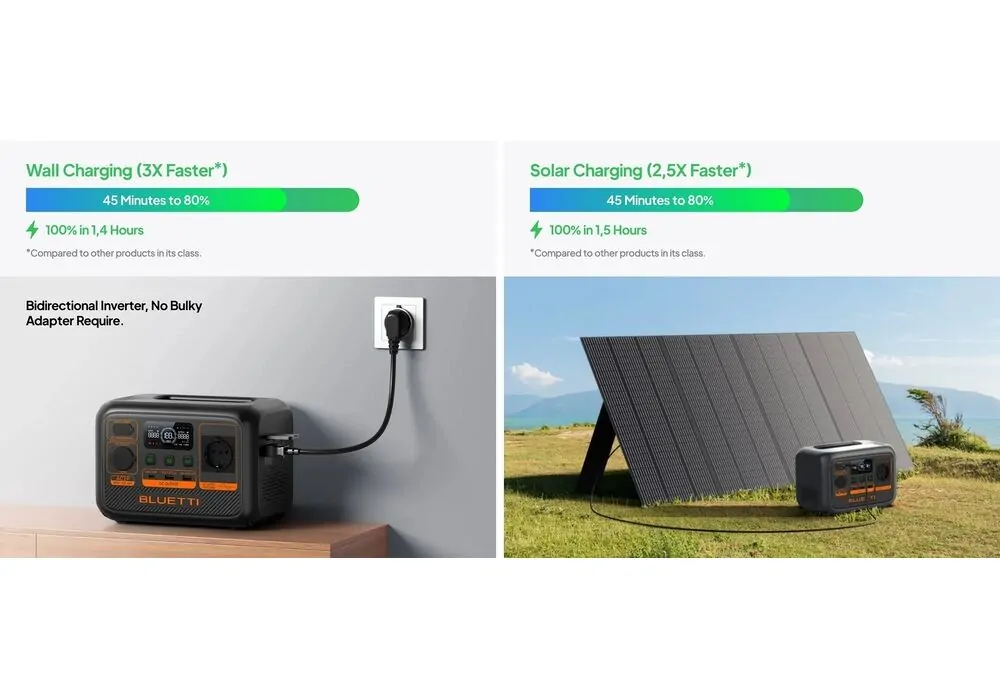Screen dimensions: 1000x700
Task: Click the AC outlet on the indoor power station
Action: point(219,455)
